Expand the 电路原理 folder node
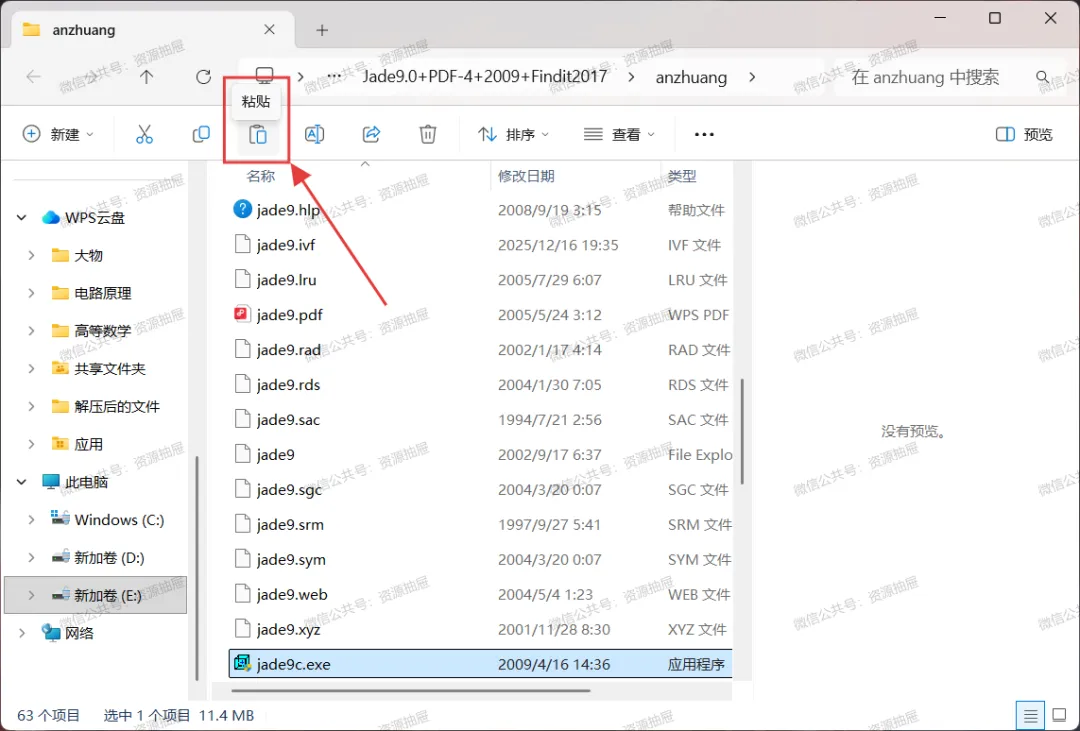The width and height of the screenshot is (1080, 731). click(x=31, y=294)
